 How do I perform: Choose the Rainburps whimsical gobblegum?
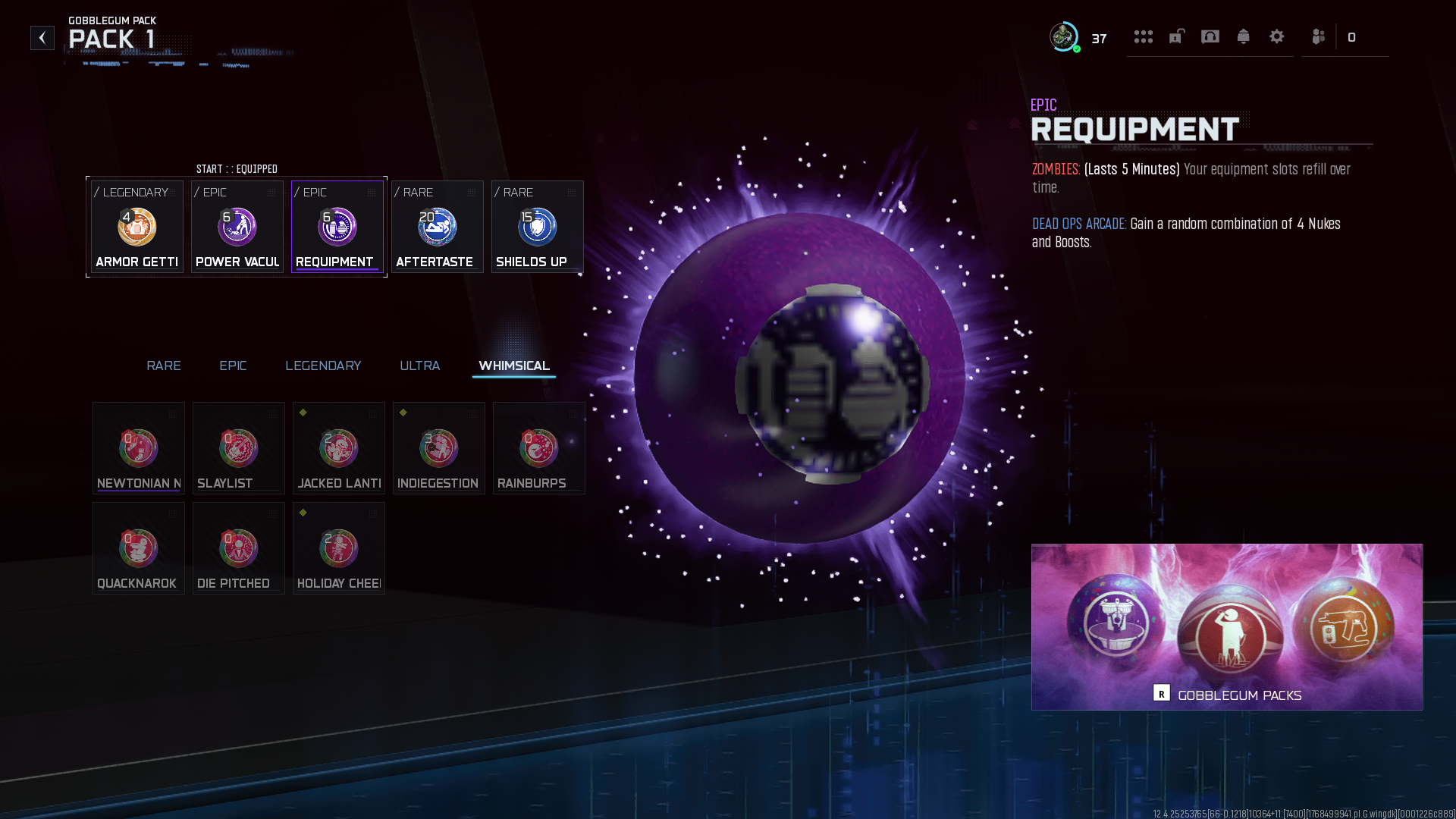coord(538,448)
